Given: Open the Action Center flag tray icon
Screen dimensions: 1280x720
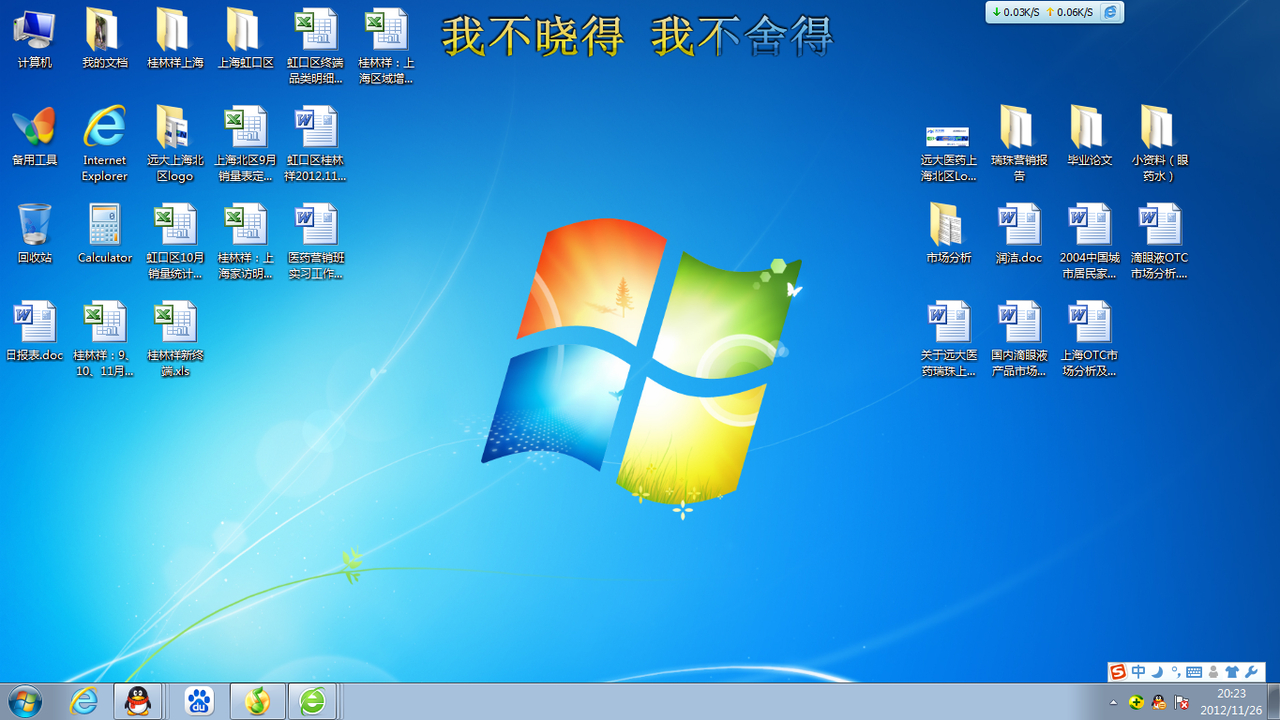Looking at the screenshot, I should coord(1182,702).
